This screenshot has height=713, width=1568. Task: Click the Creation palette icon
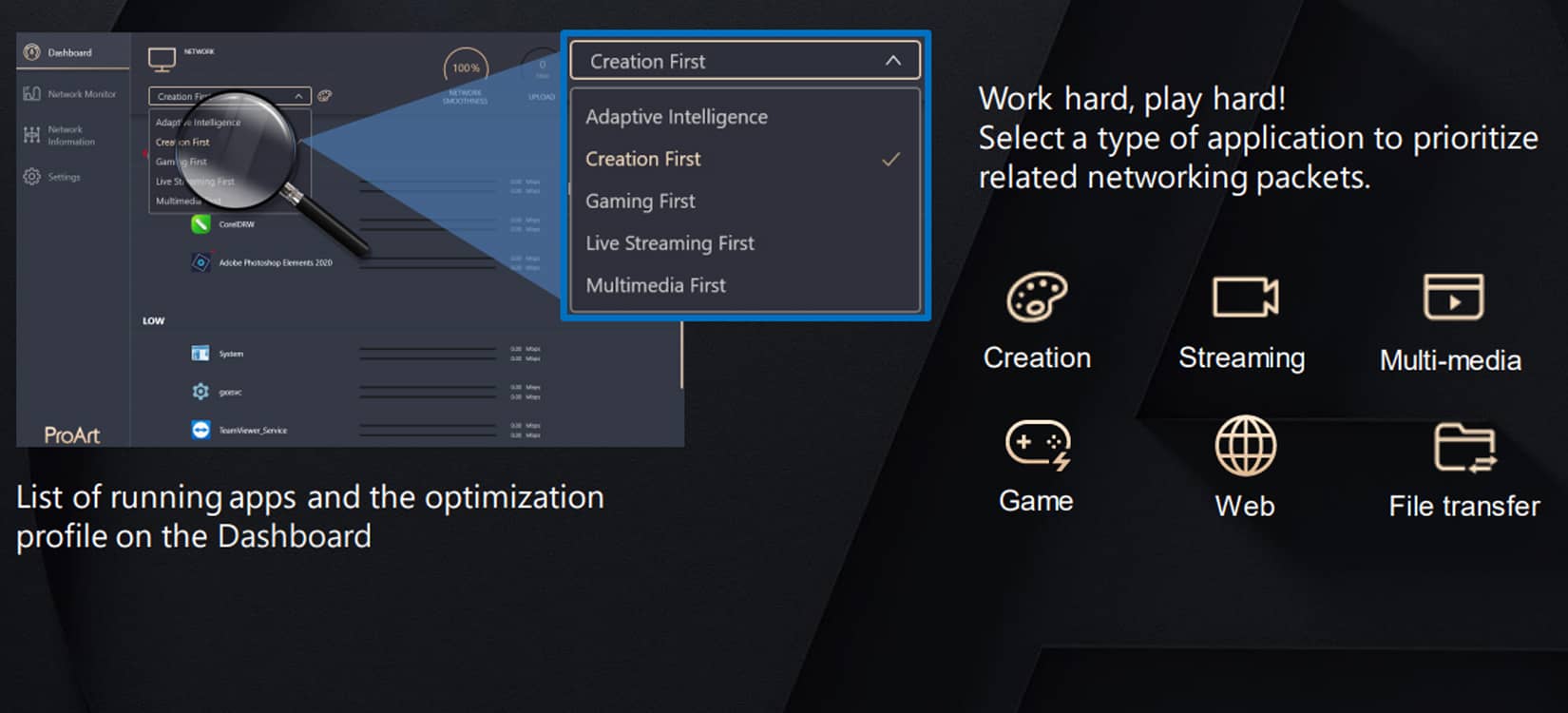point(1037,298)
